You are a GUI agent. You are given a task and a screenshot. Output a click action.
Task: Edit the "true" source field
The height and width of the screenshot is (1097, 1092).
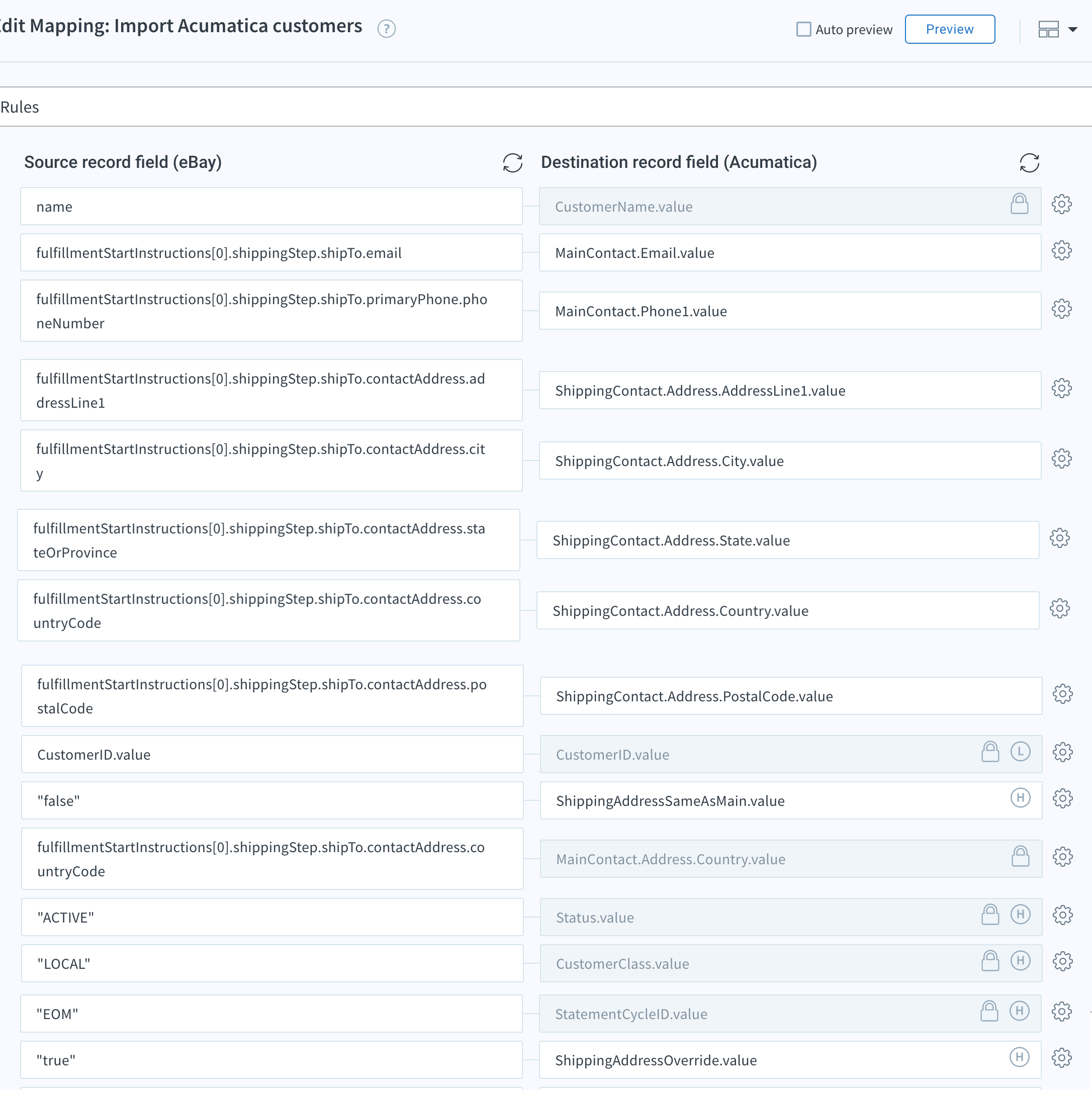pyautogui.click(x=271, y=1061)
